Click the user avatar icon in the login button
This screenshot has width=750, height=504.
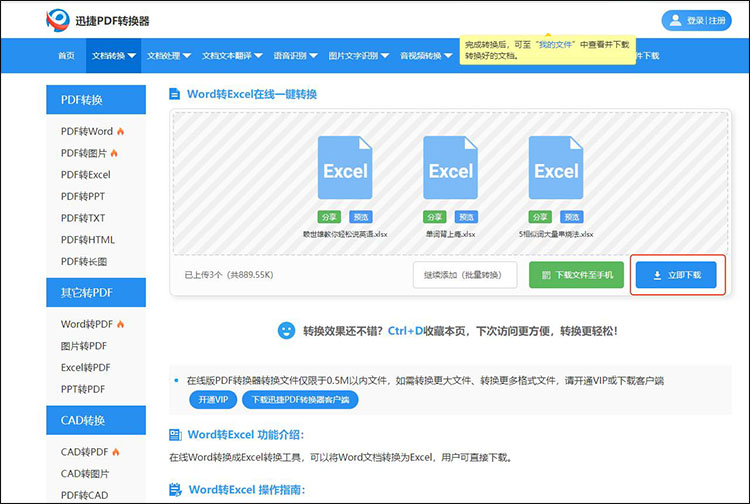675,21
